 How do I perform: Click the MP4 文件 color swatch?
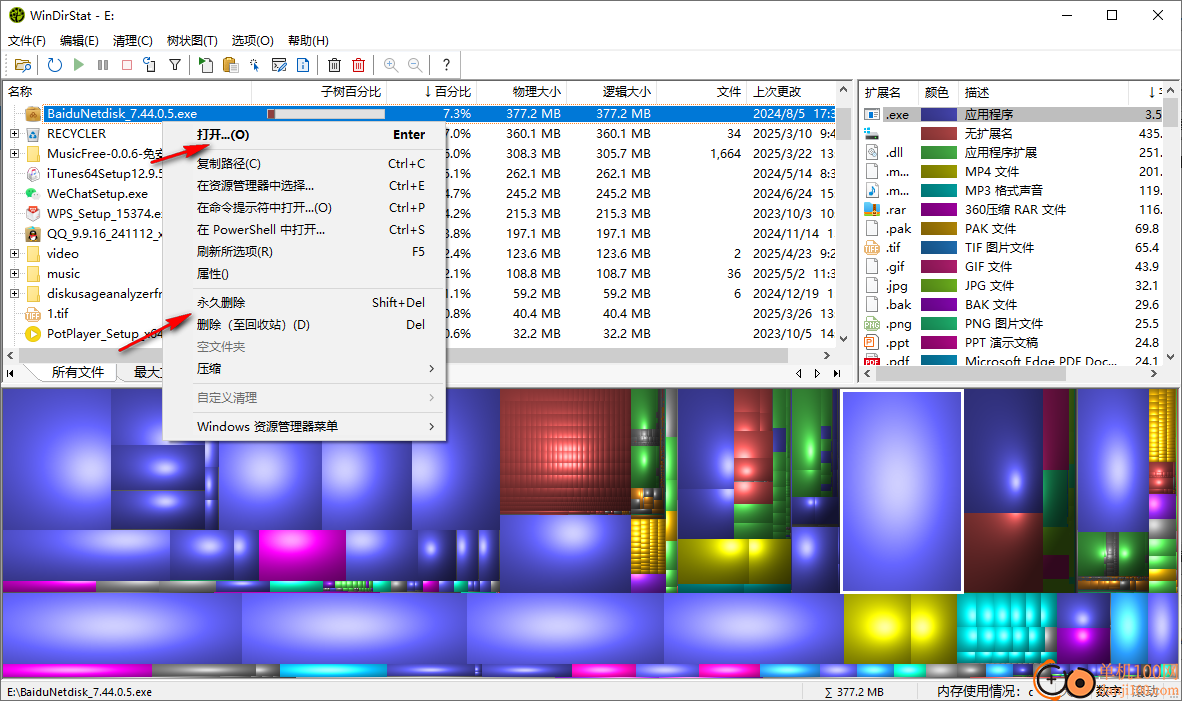(x=939, y=172)
